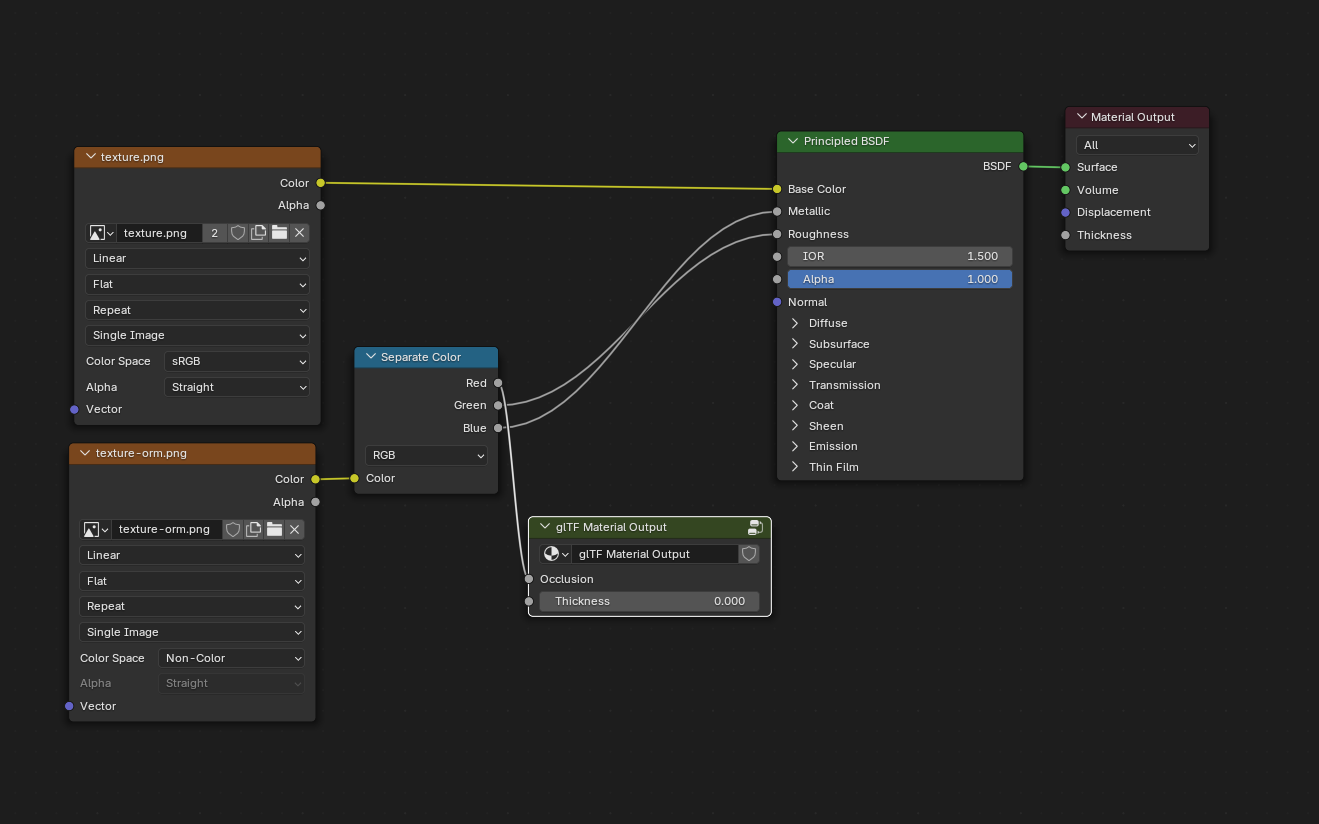
Task: Click the IOR value field
Action: [x=899, y=256]
